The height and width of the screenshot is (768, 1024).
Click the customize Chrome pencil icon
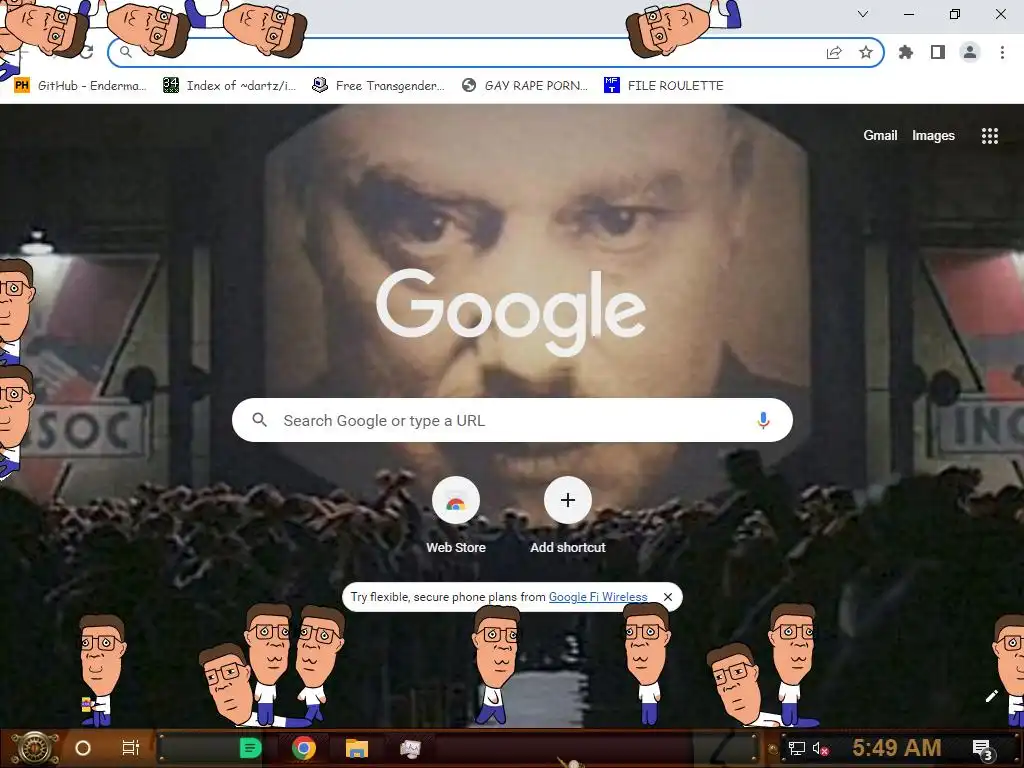click(x=991, y=696)
